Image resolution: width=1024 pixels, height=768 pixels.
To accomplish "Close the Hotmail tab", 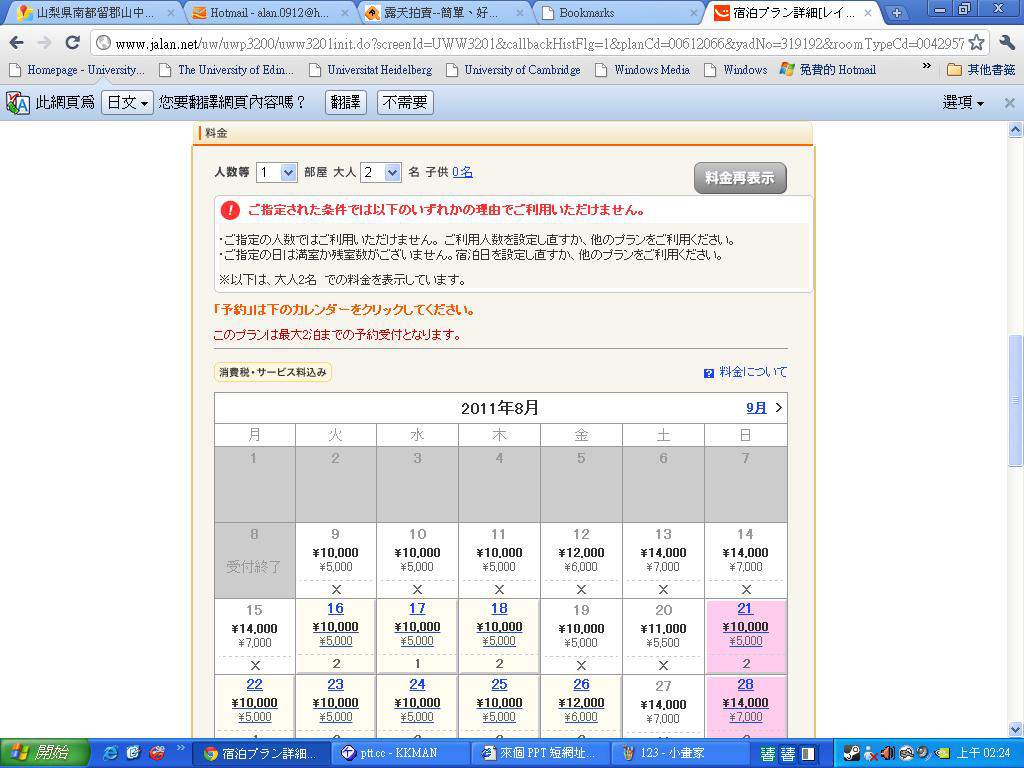I will pyautogui.click(x=345, y=13).
